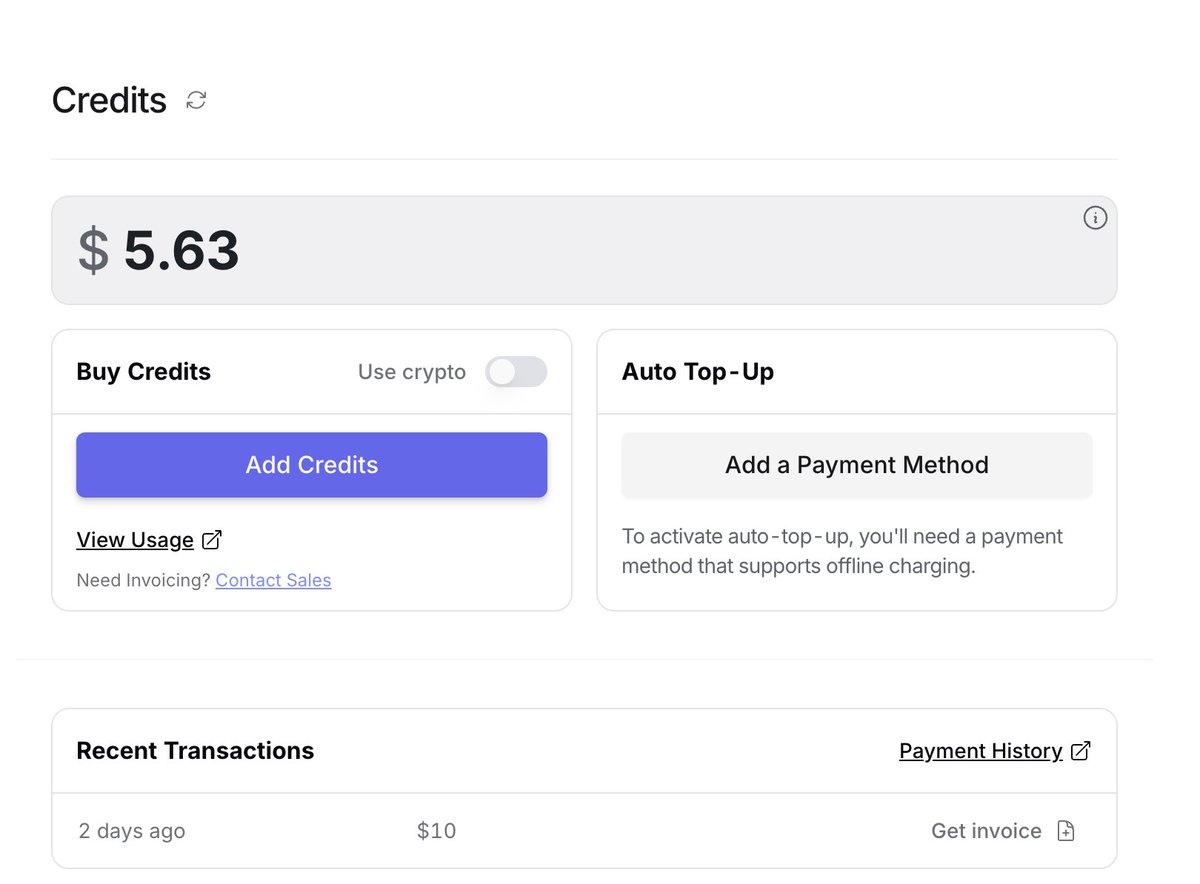This screenshot has width=1200, height=884.
Task: Click the dollar sign symbol in balance box
Action: 93,250
